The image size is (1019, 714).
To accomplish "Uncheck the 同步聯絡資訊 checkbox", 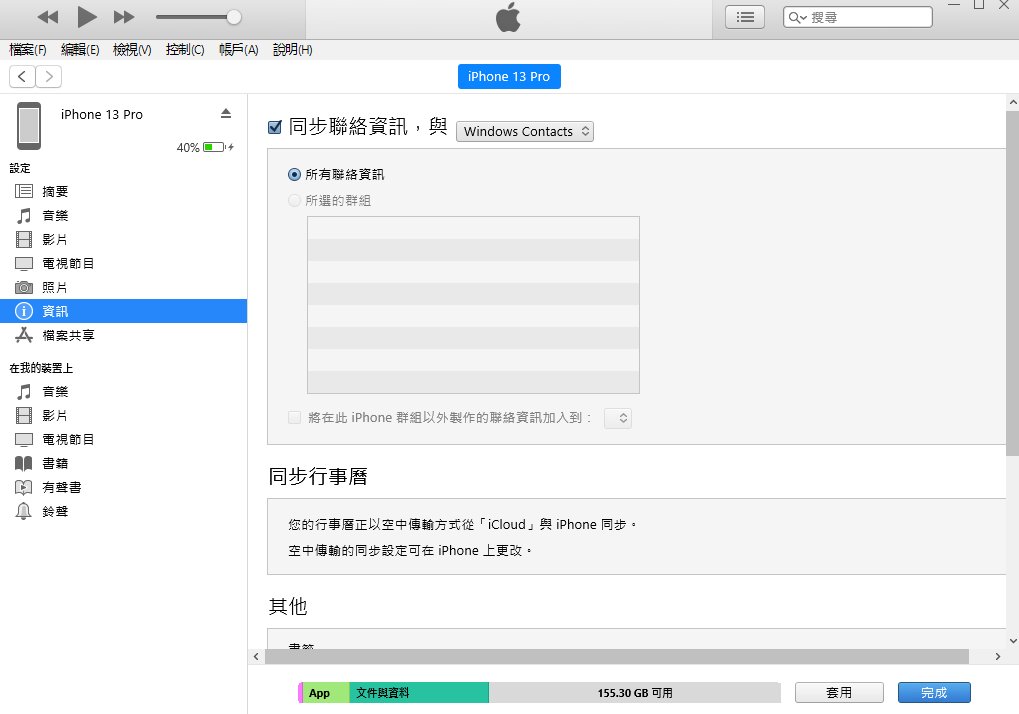I will [275, 127].
